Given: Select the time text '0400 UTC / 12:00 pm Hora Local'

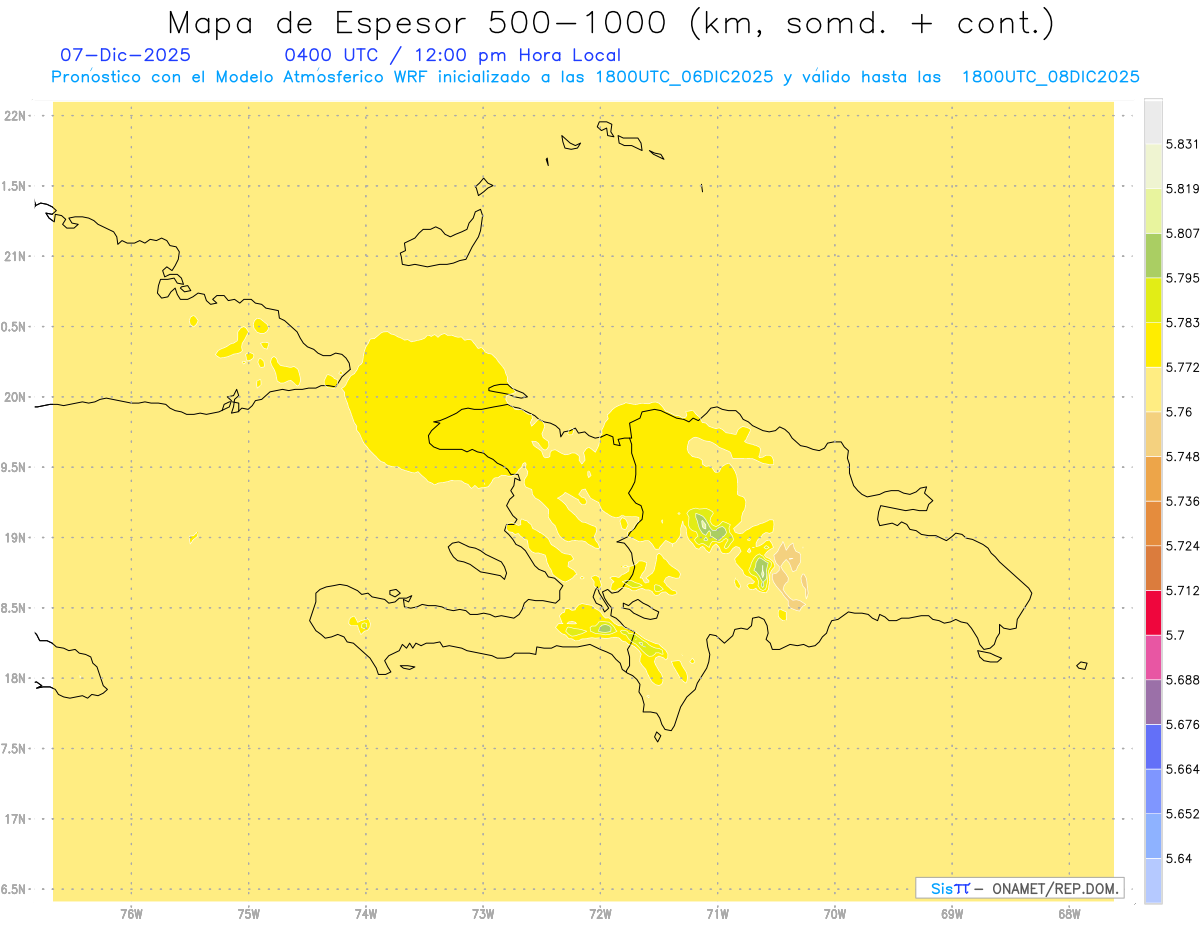Looking at the screenshot, I should (453, 55).
